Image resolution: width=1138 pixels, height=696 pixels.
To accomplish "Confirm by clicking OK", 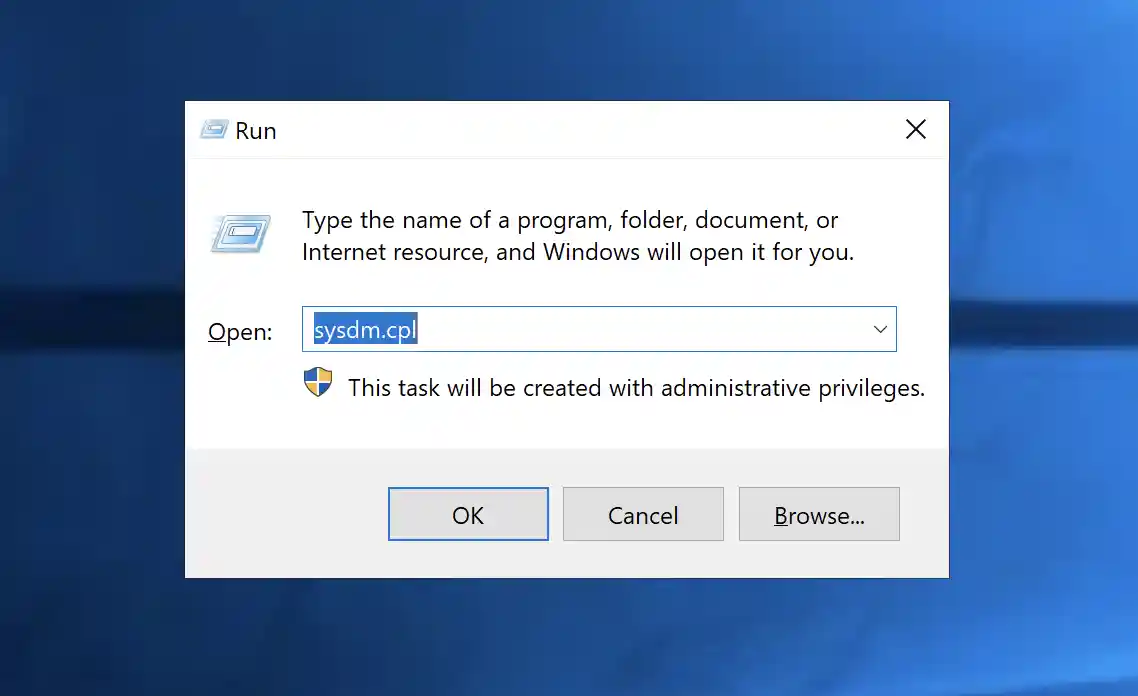I will (x=468, y=514).
